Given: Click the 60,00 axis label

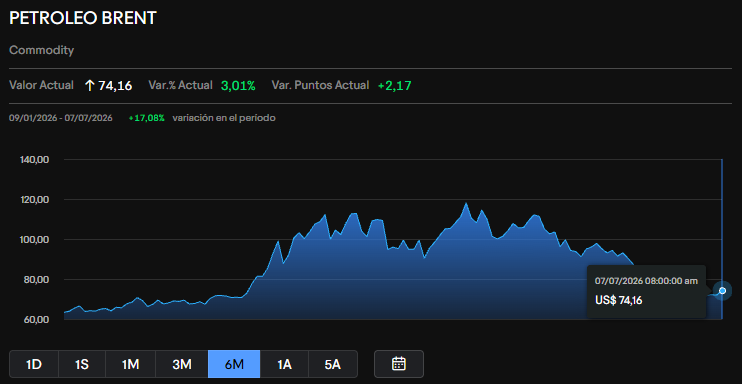Looking at the screenshot, I should pyautogui.click(x=35, y=320).
